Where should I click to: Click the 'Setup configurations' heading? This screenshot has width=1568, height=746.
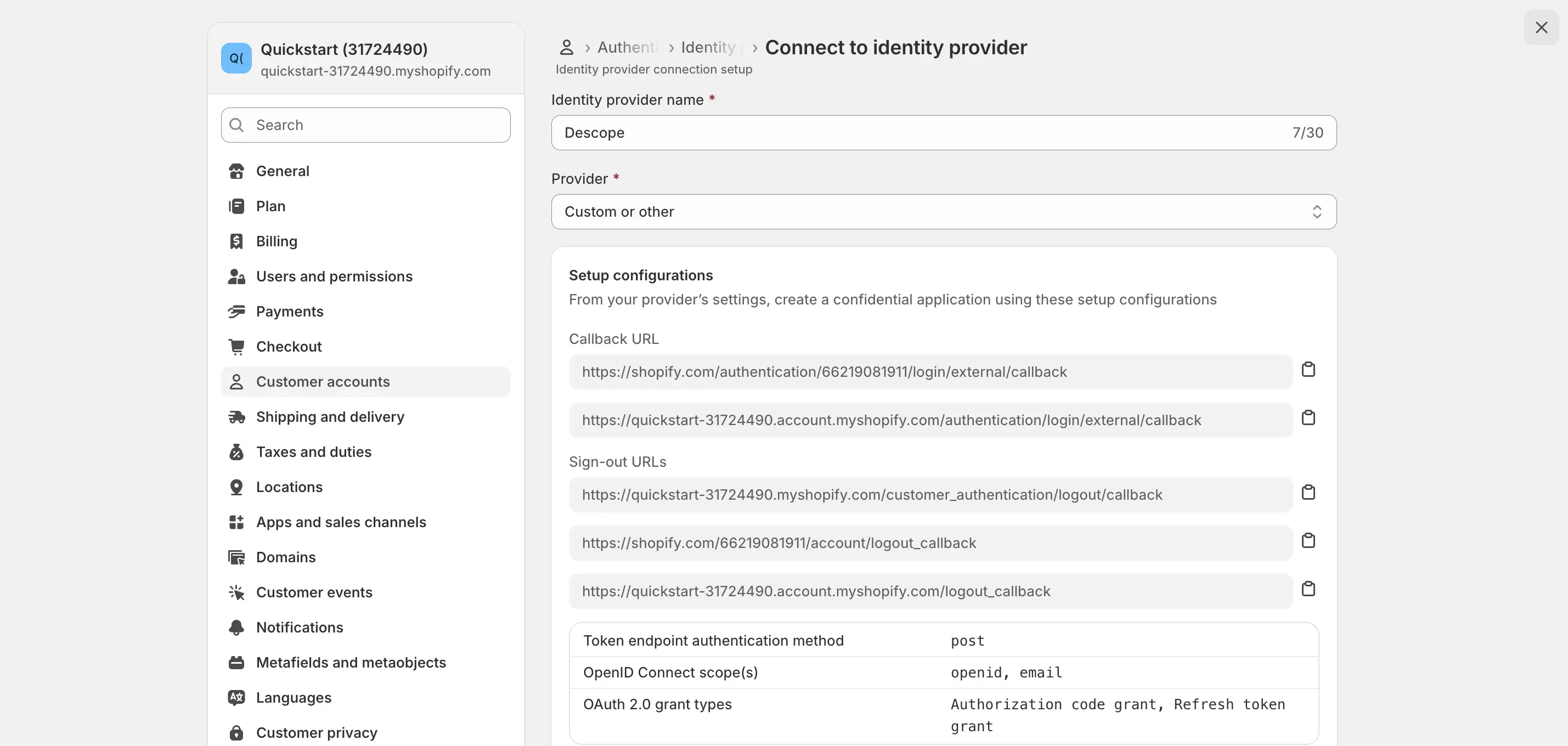pos(640,276)
